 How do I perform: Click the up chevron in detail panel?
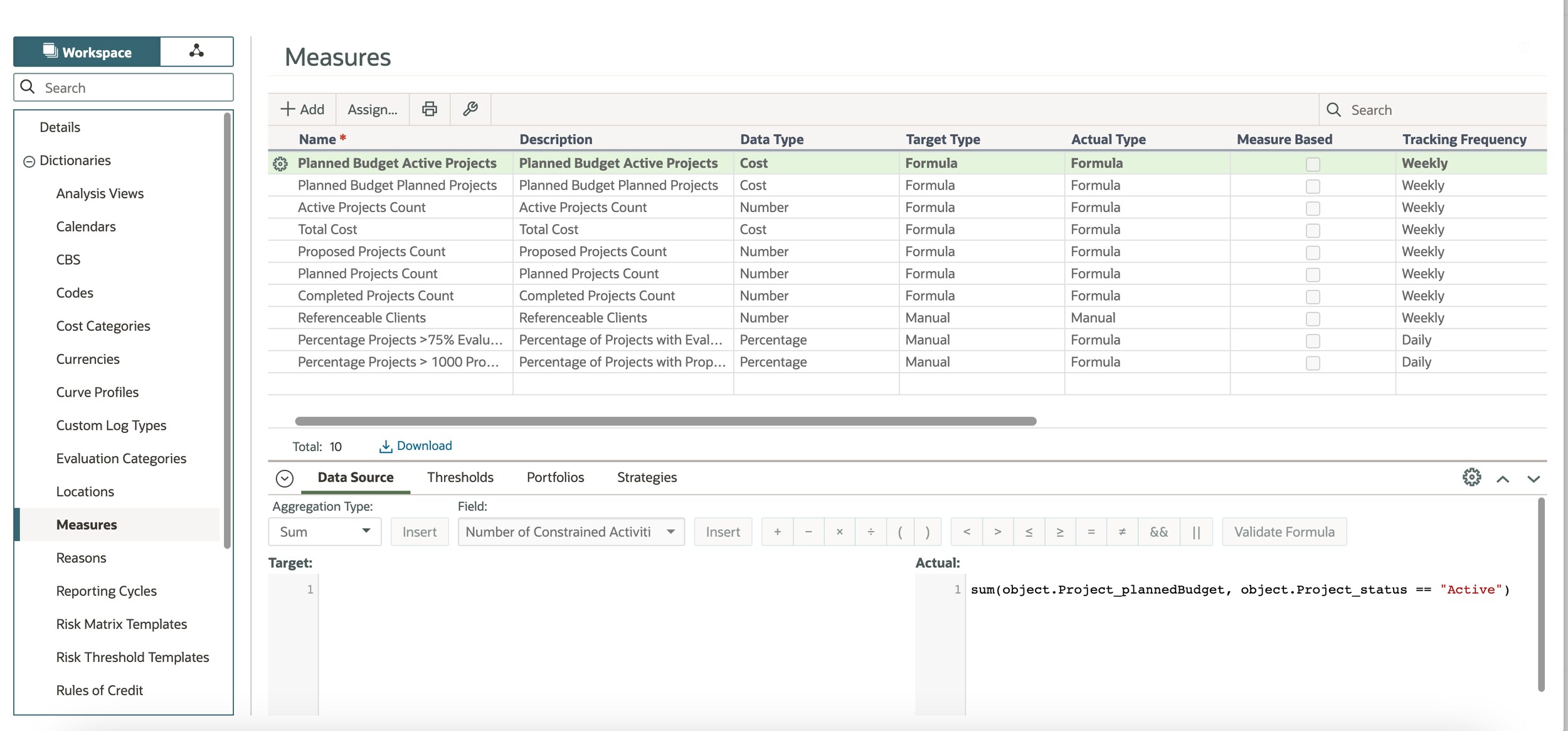[x=1503, y=479]
